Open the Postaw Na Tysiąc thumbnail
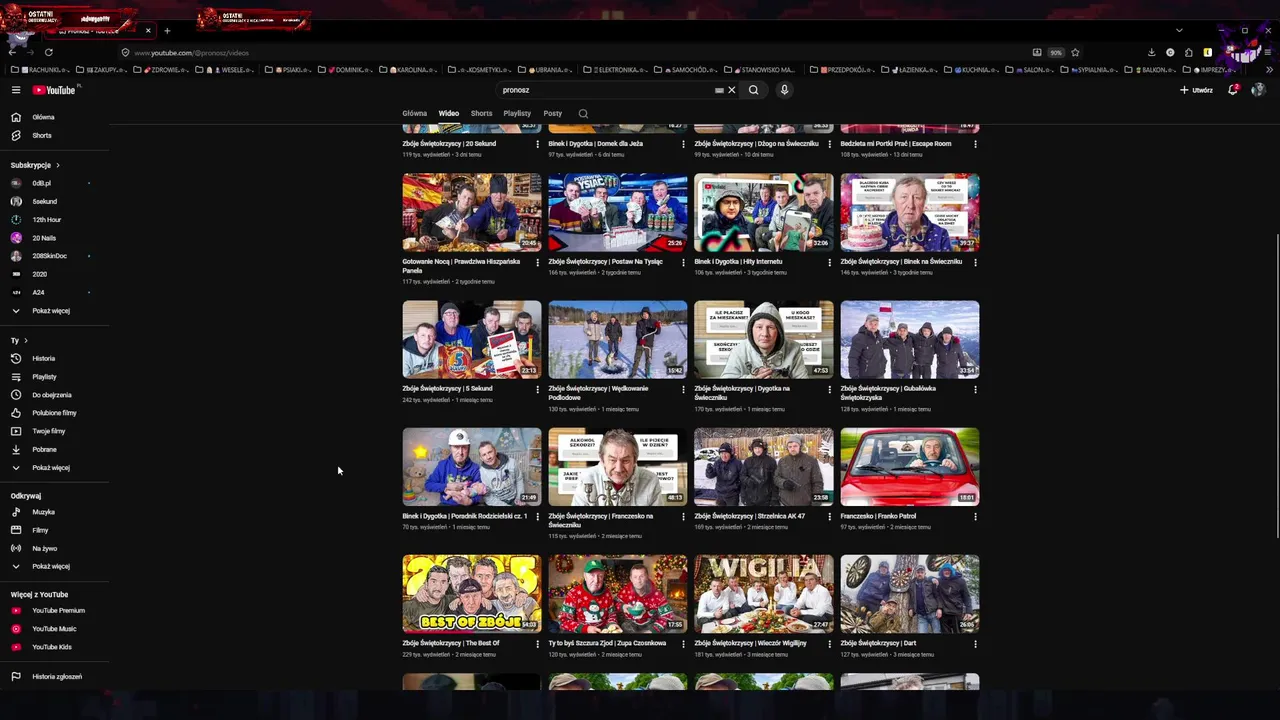Screen dimensions: 1280x720 tap(618, 213)
